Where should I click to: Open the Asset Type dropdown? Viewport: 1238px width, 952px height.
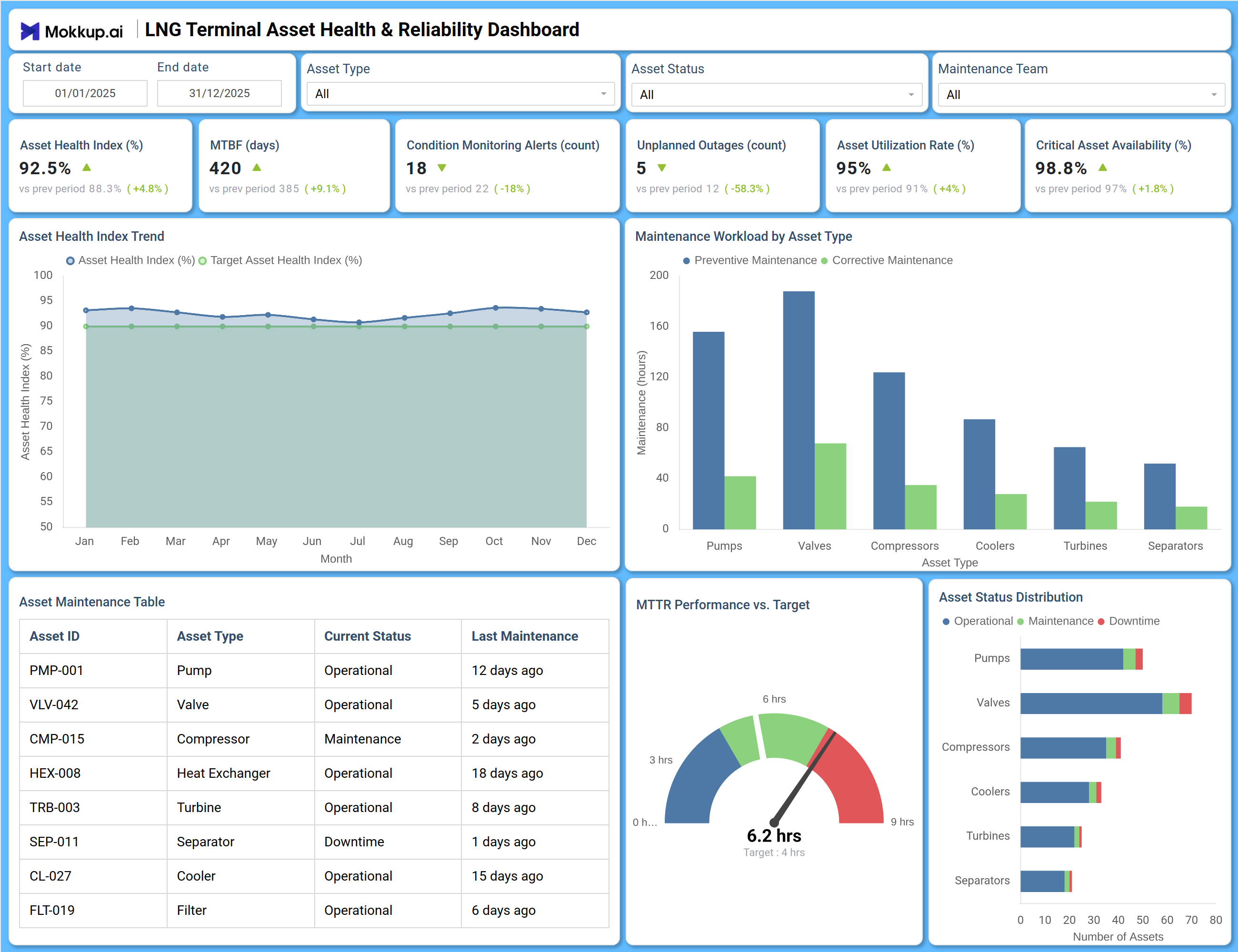[x=460, y=94]
